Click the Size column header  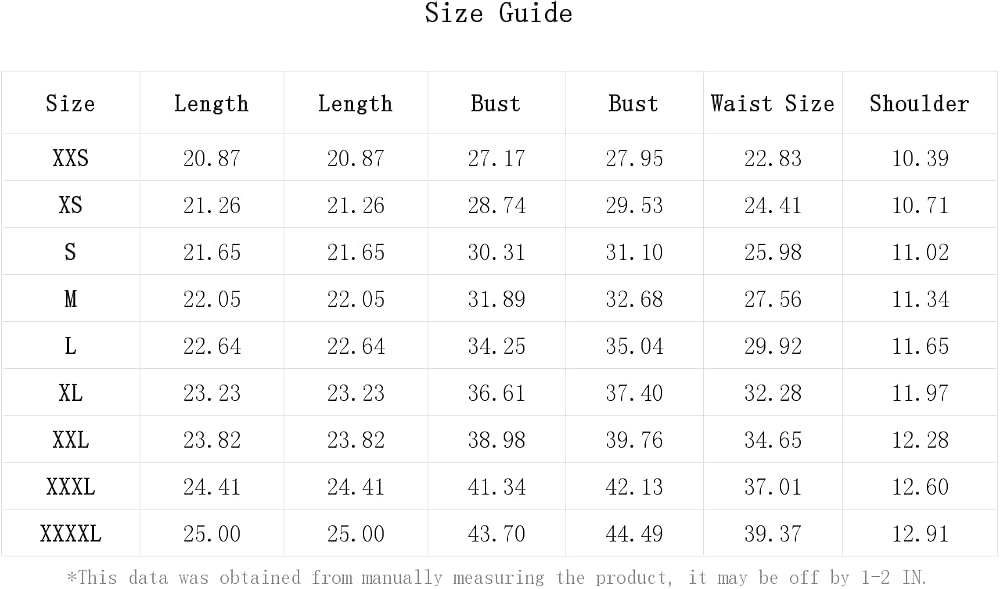point(70,103)
